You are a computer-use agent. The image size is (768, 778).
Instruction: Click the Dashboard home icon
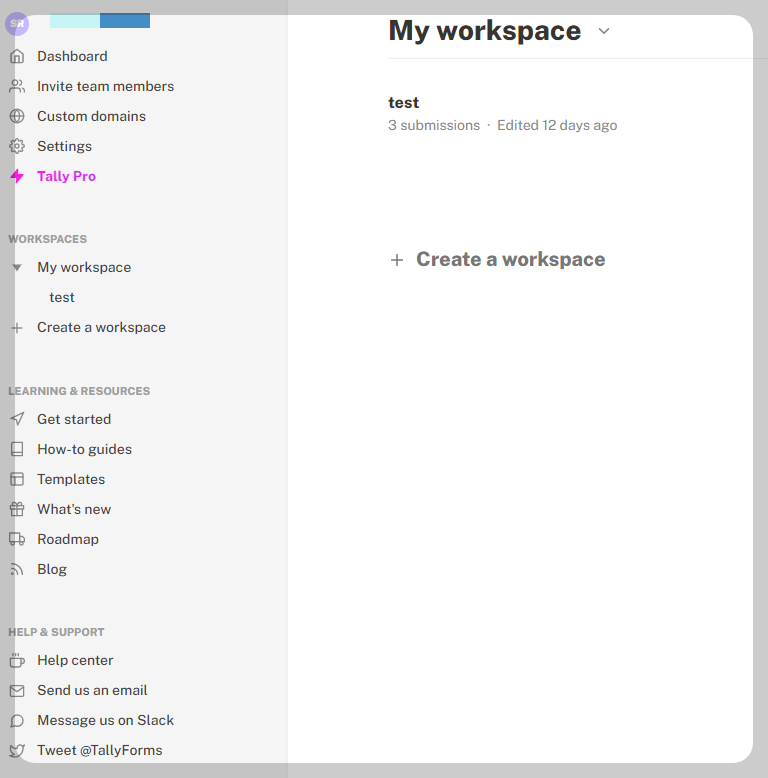point(17,57)
